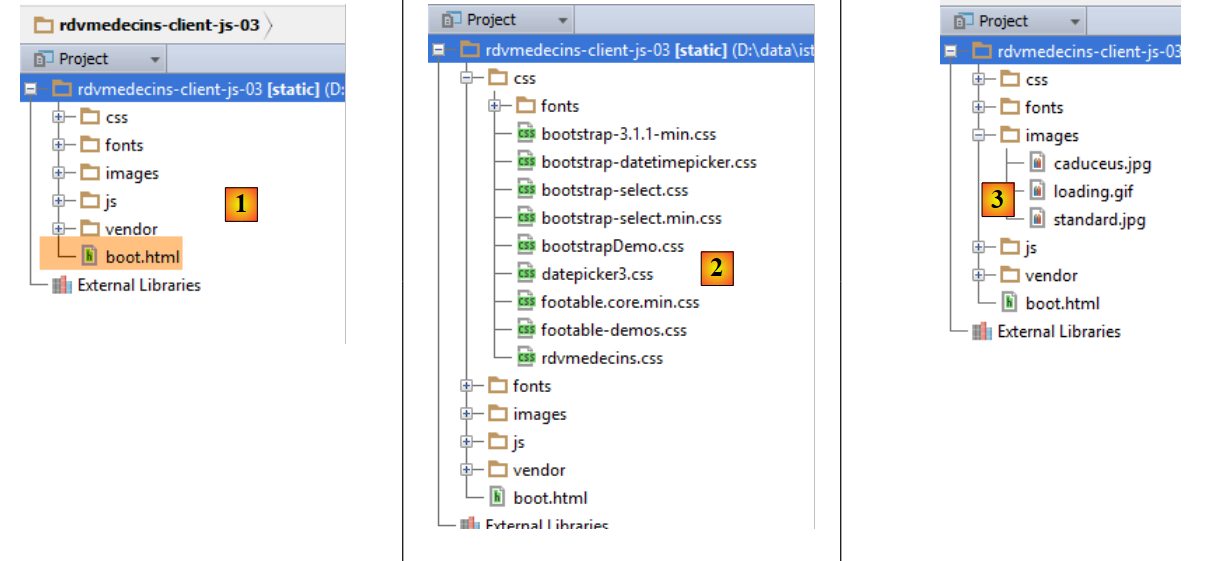This screenshot has height=561, width=1206.
Task: Click the orange marker labeled 1
Action: [x=240, y=206]
